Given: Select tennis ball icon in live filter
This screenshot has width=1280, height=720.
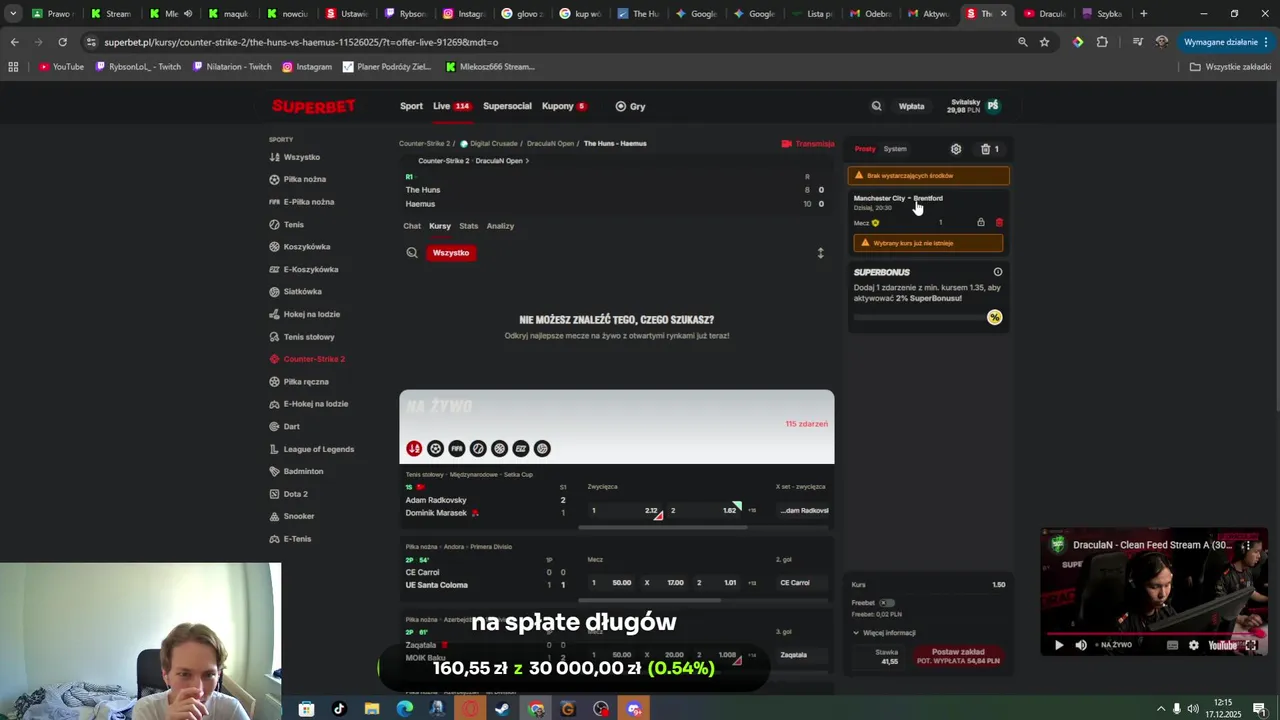Looking at the screenshot, I should pos(478,448).
